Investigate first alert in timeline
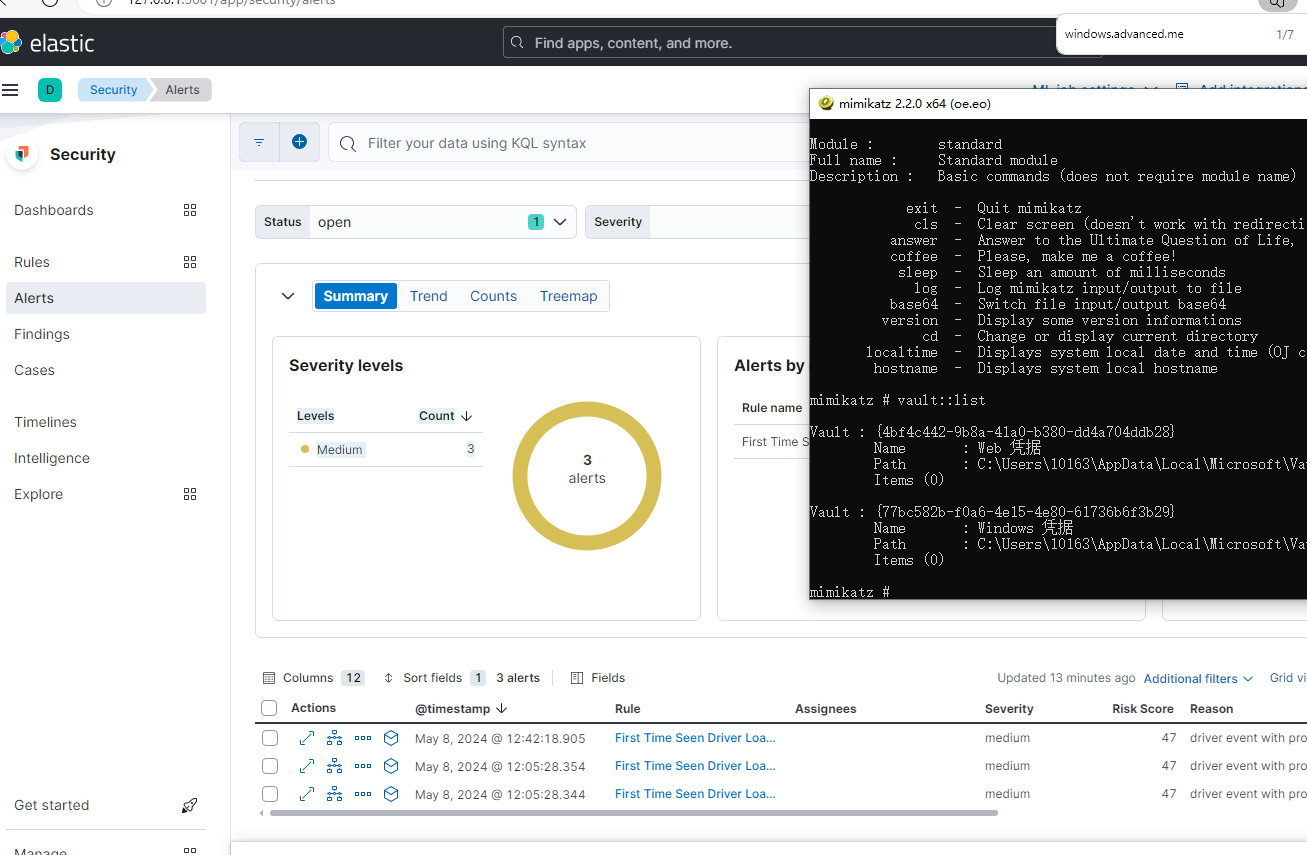Viewport: 1307px width, 855px height. (391, 738)
